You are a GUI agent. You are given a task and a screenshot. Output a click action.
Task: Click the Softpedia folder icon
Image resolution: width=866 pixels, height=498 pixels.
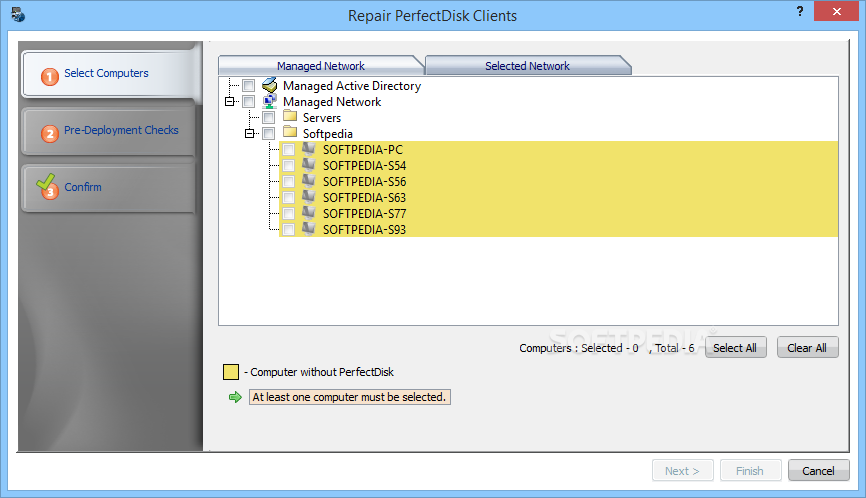click(290, 132)
